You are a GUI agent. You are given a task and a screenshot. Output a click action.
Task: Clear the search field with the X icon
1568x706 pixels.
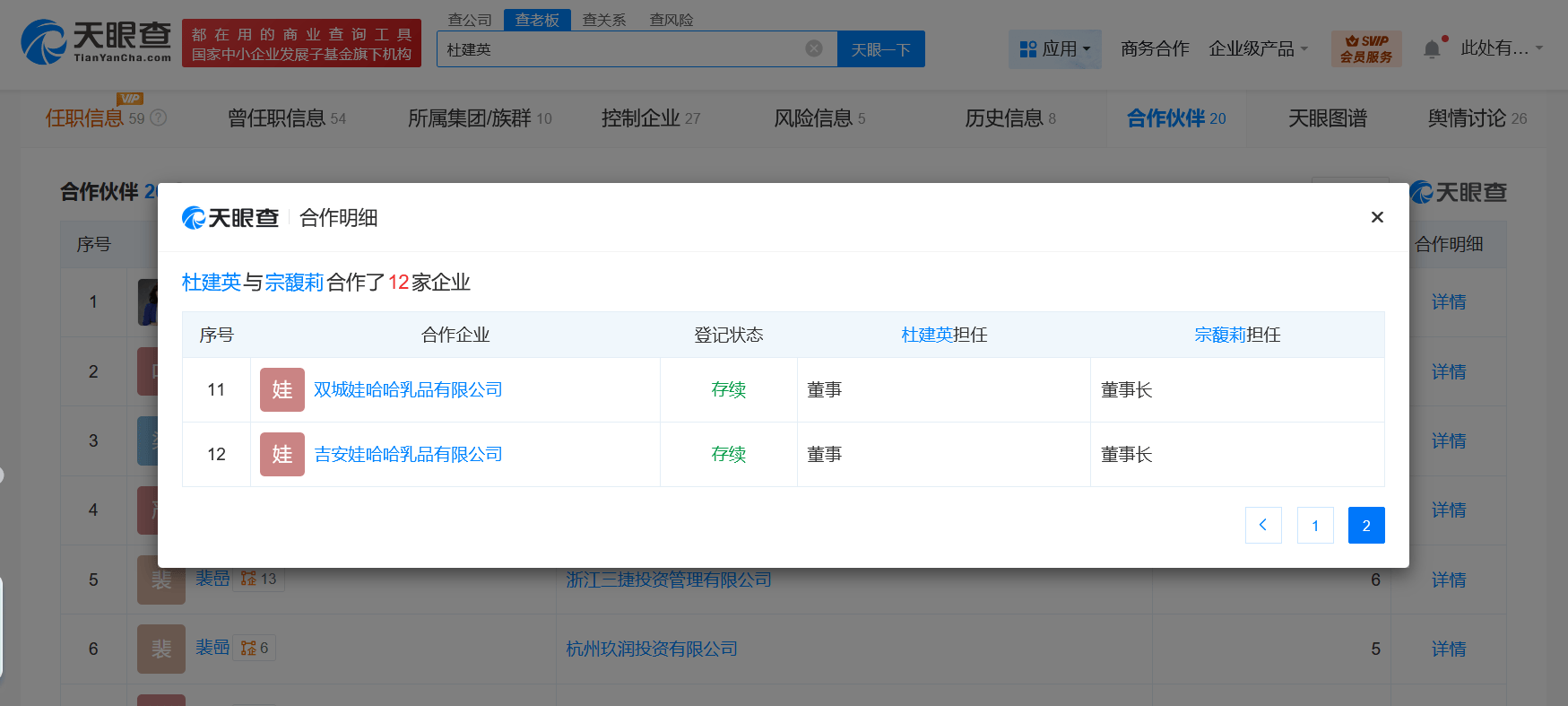click(x=814, y=48)
